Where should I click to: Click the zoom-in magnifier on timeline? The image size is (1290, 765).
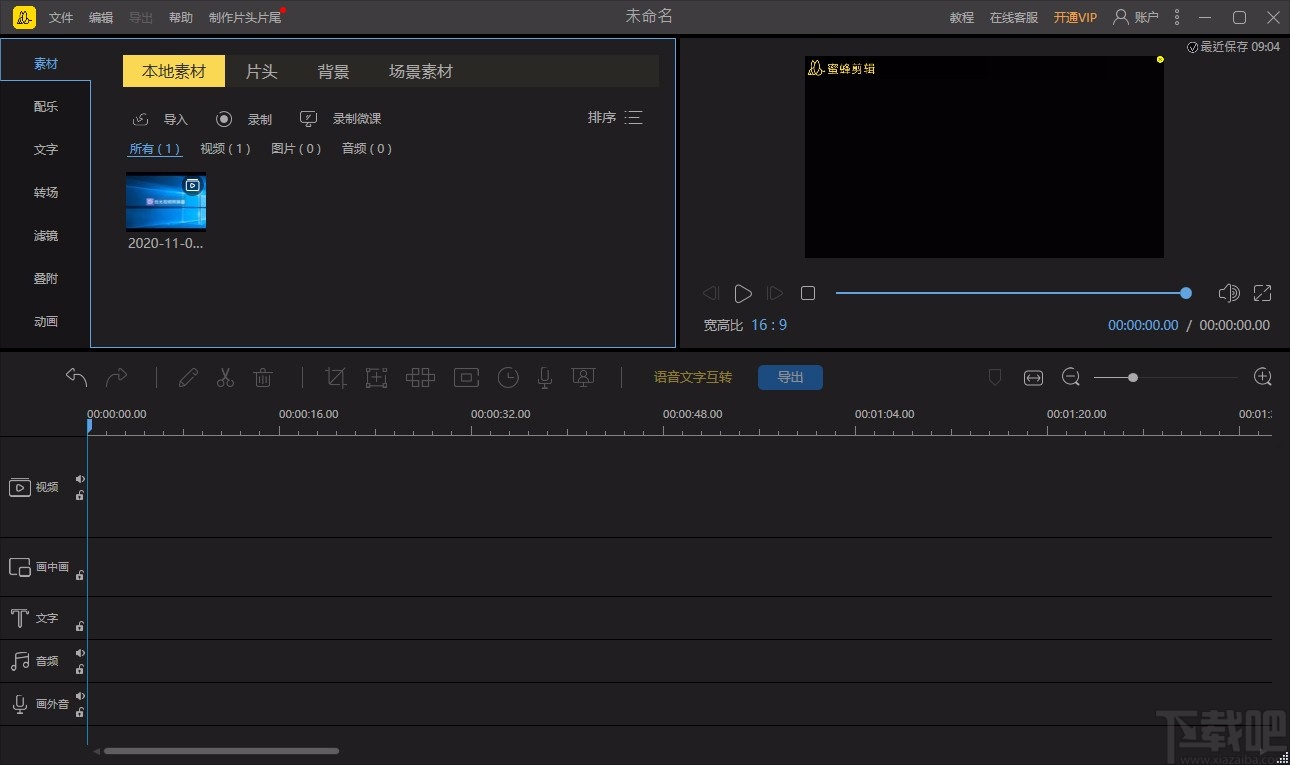1262,377
